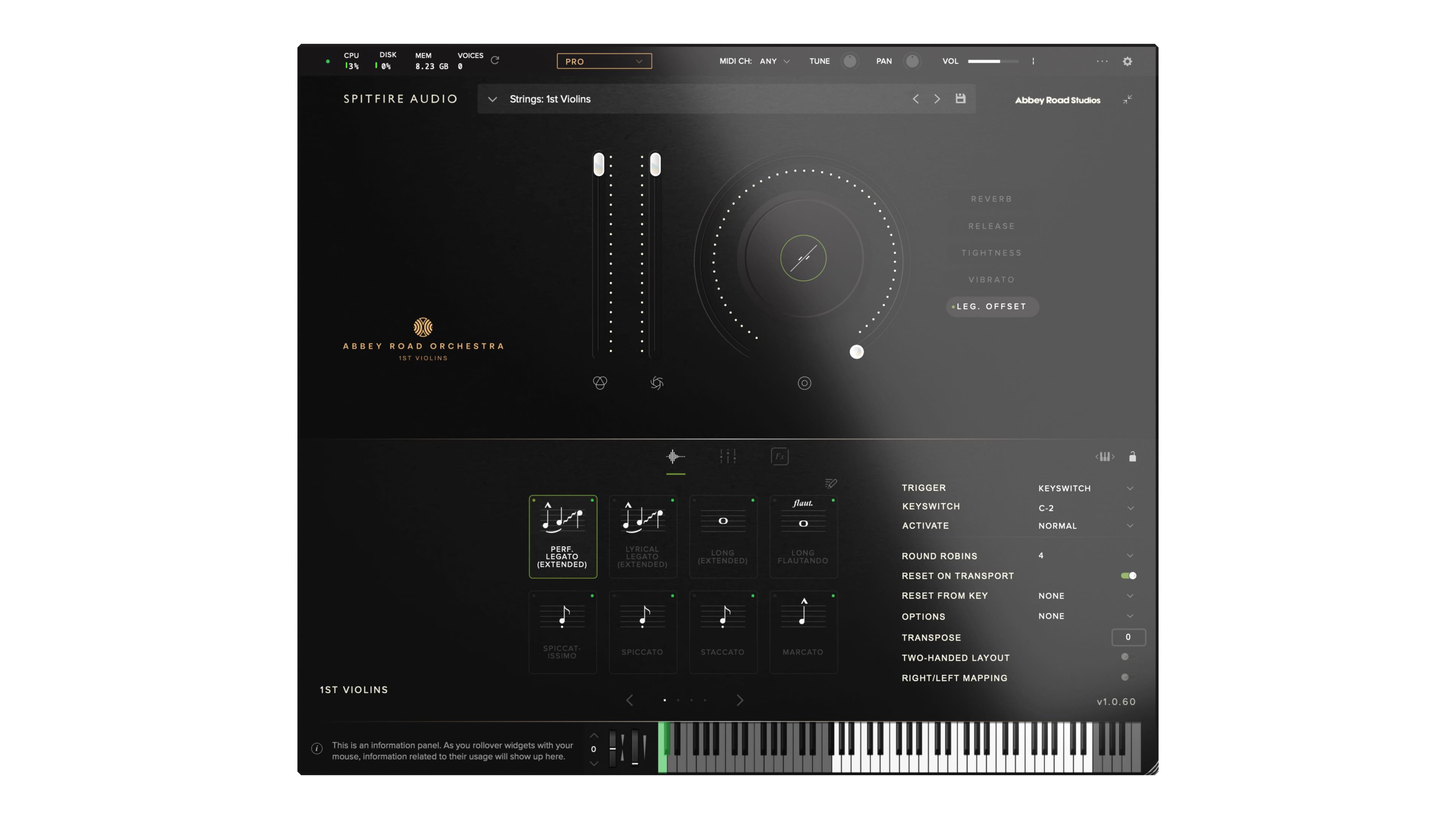Screen dimensions: 1456x819
Task: Go to previous techniques page arrow
Action: click(630, 700)
